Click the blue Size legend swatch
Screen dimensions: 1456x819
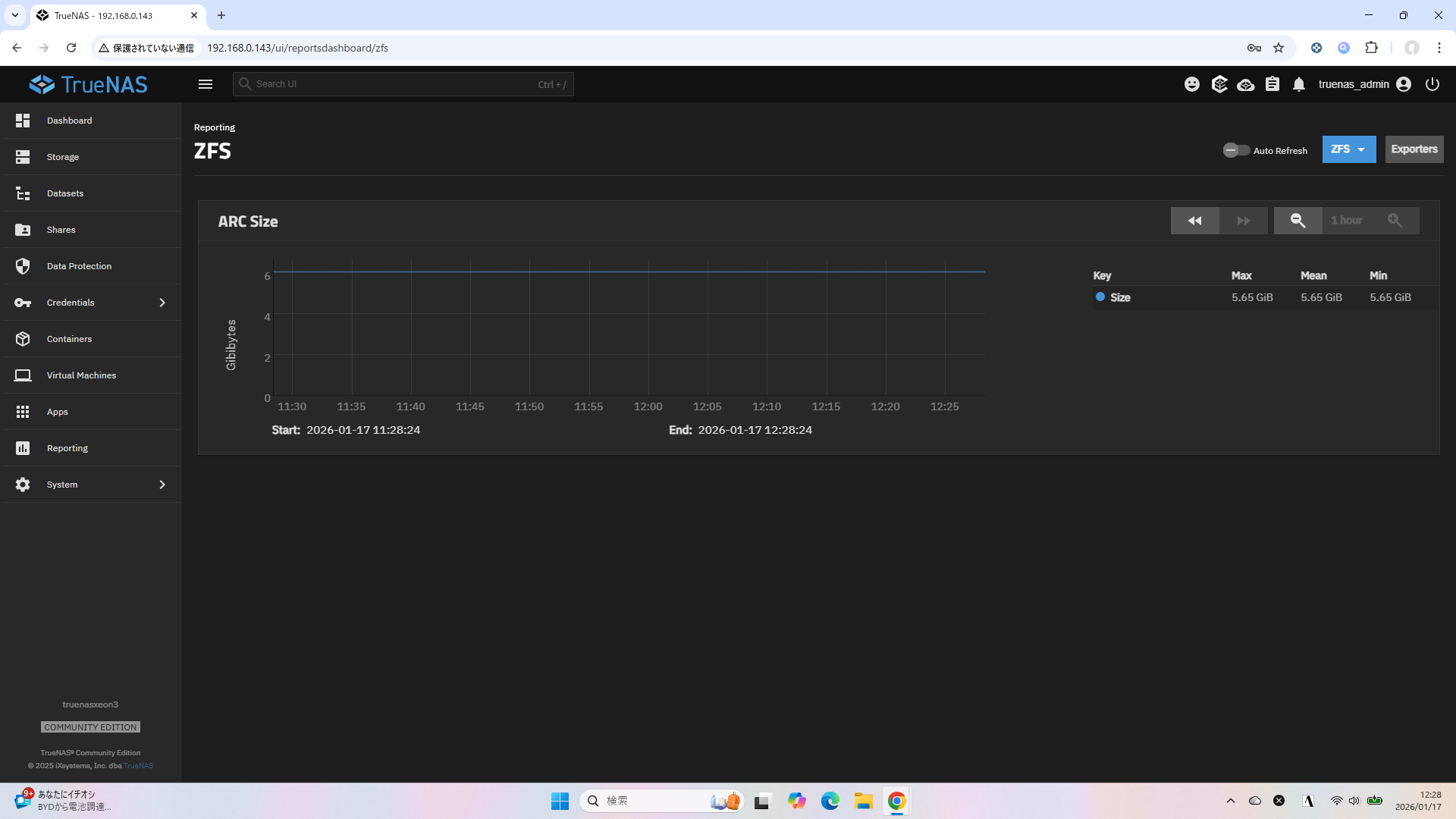coord(1100,297)
